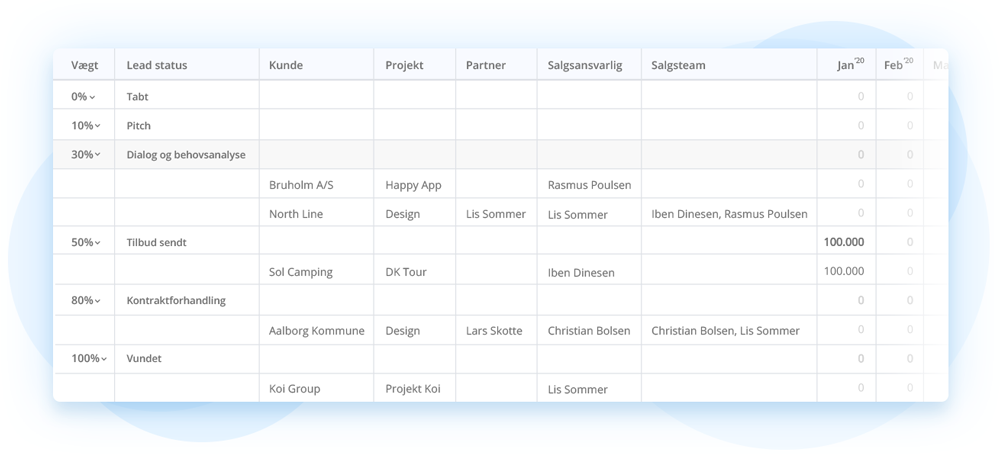Open the Bruholm A/S customer cell

tap(301, 185)
